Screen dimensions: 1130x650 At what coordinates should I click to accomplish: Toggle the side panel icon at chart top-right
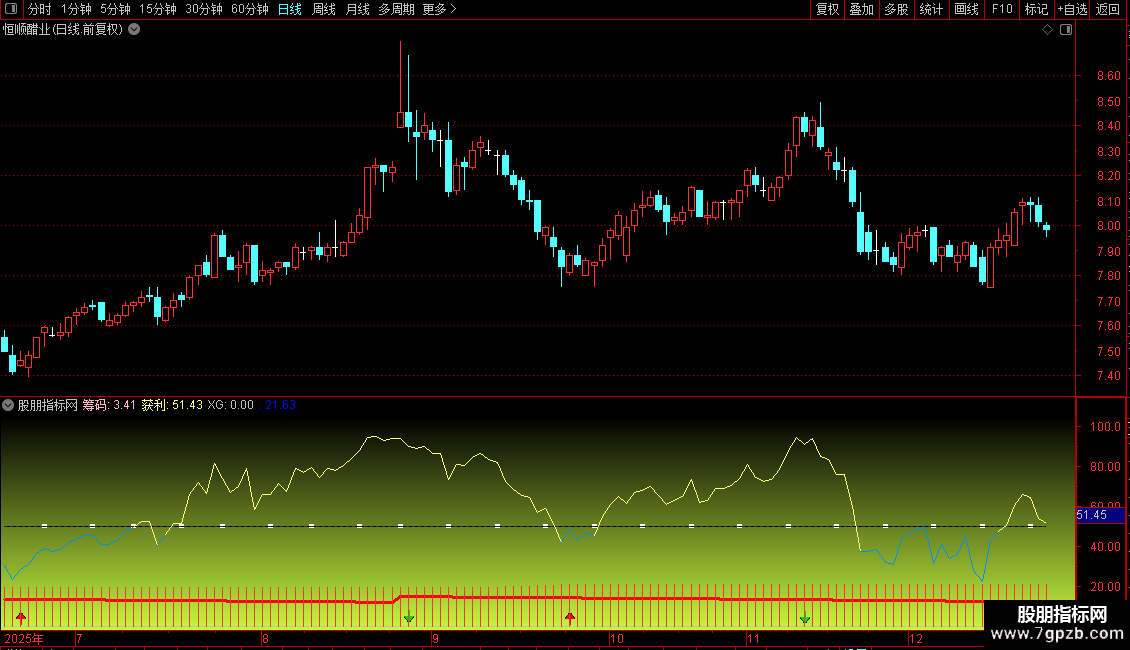pos(1066,30)
